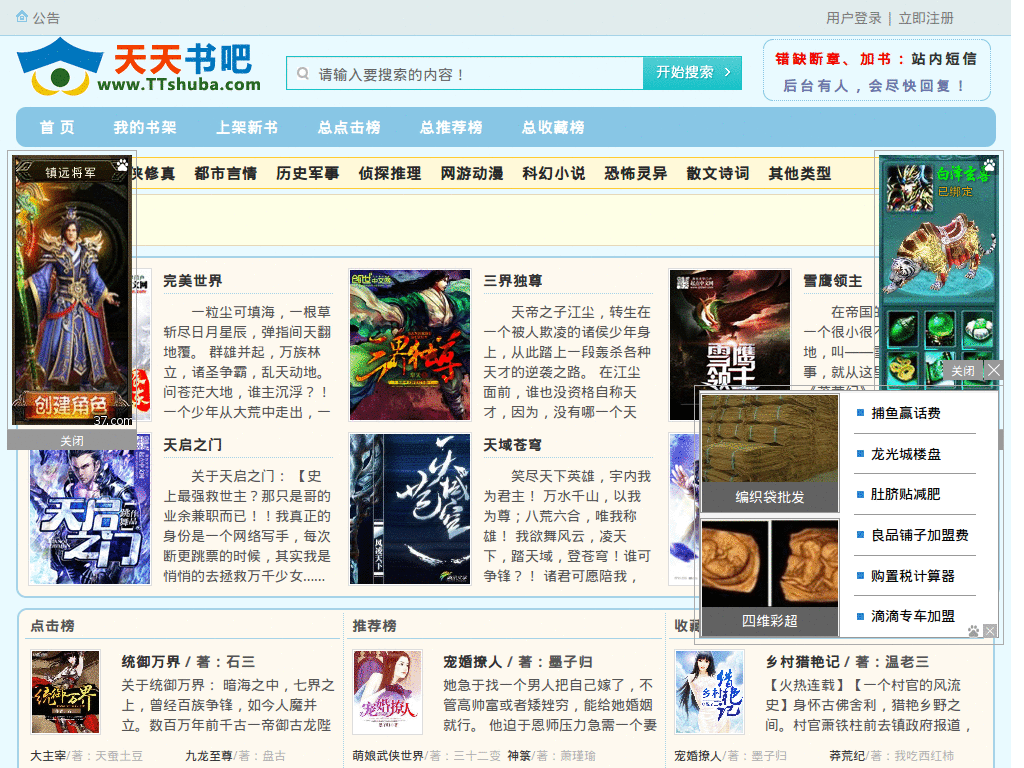
Task: Click 用户登录 link
Action: click(854, 18)
